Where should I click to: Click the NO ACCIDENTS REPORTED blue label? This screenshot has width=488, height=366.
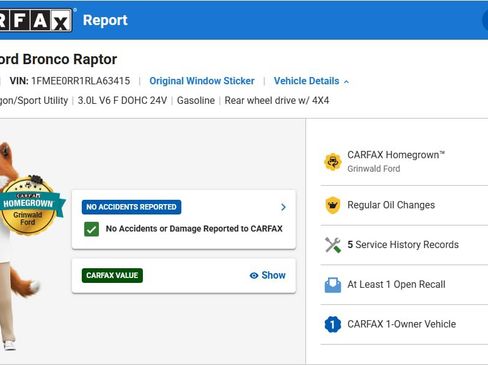coord(131,207)
